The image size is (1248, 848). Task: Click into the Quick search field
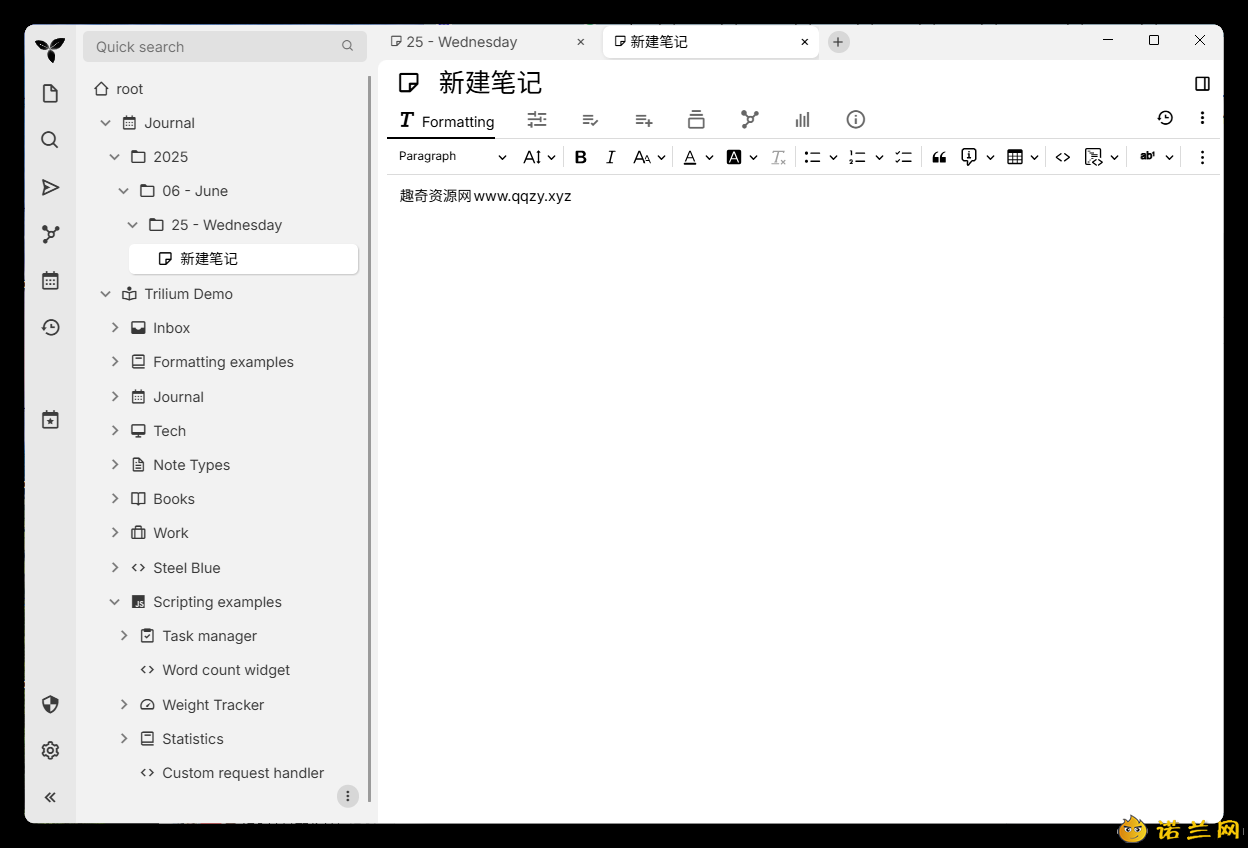[225, 47]
